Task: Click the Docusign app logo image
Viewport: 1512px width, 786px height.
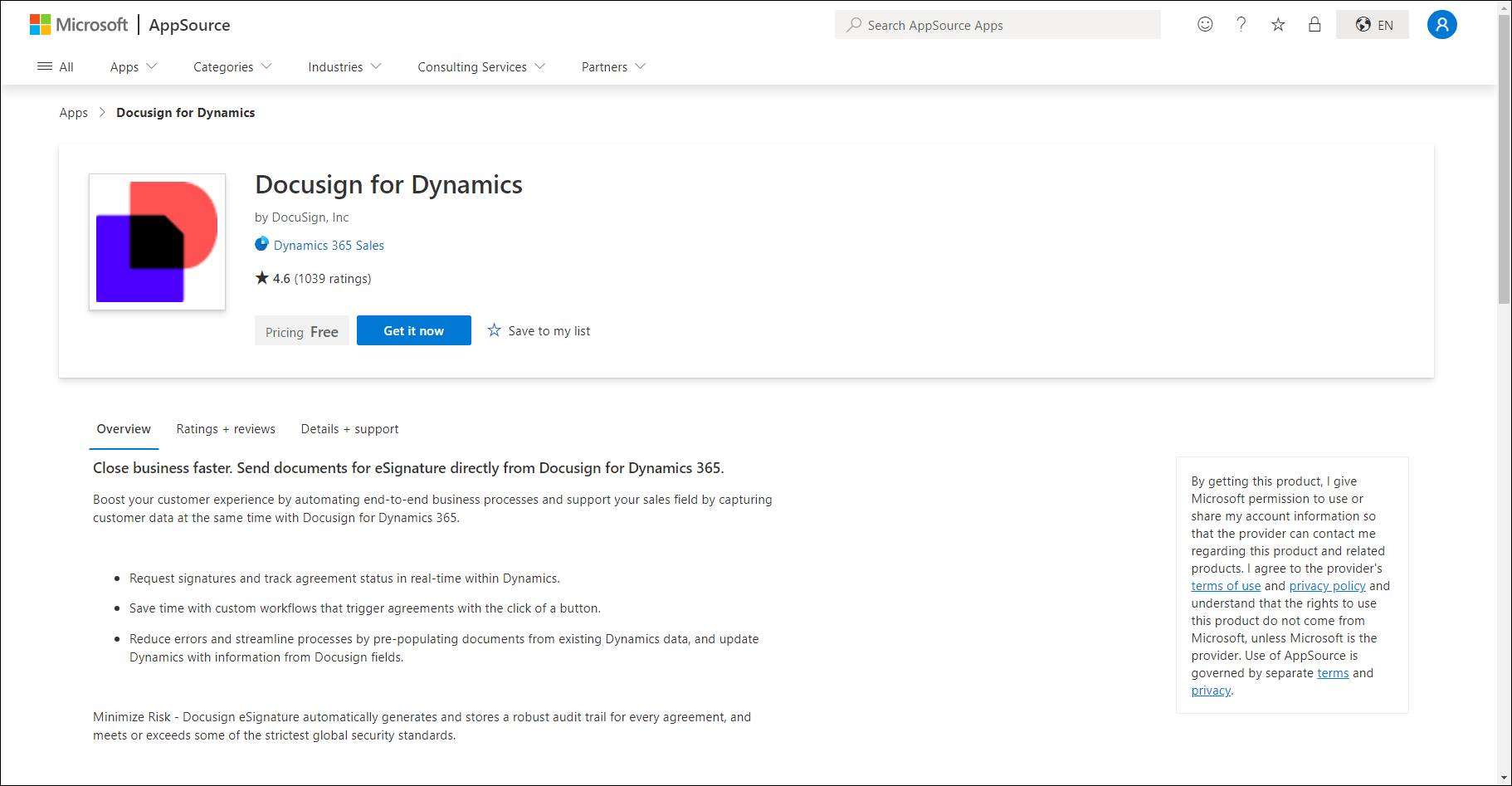Action: coord(157,242)
